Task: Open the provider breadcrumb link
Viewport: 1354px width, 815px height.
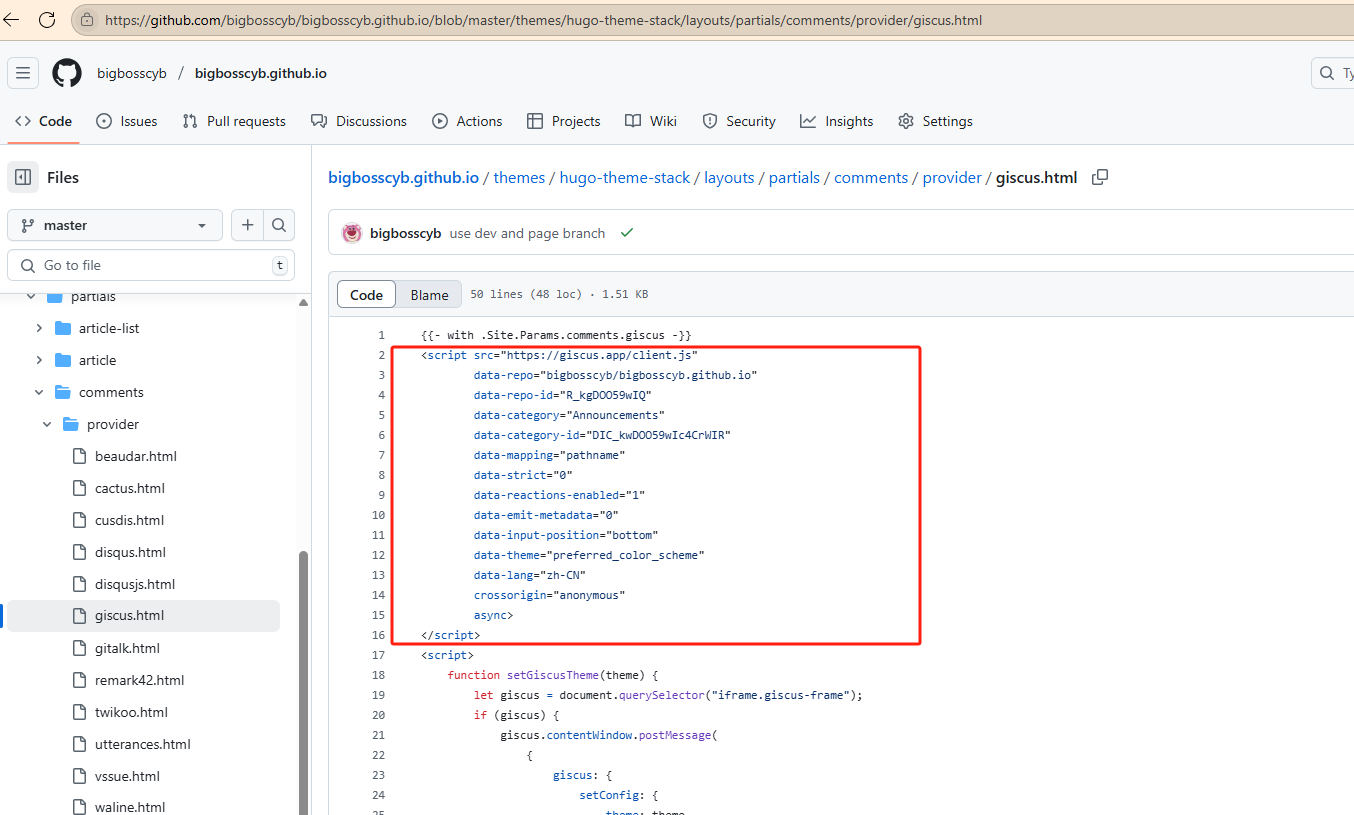Action: pyautogui.click(x=952, y=177)
